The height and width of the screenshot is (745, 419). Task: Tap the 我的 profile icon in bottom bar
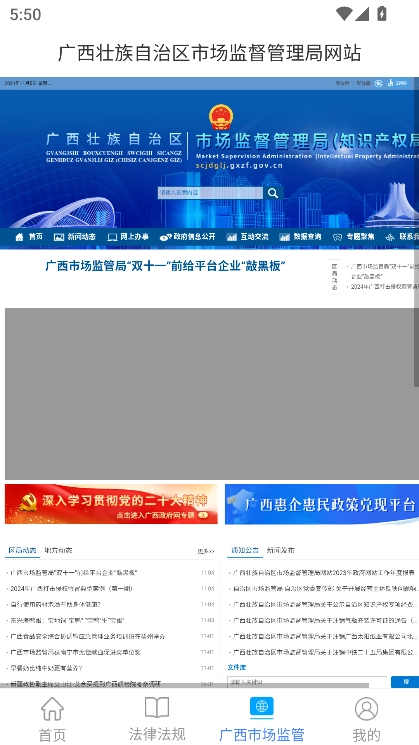pos(366,709)
